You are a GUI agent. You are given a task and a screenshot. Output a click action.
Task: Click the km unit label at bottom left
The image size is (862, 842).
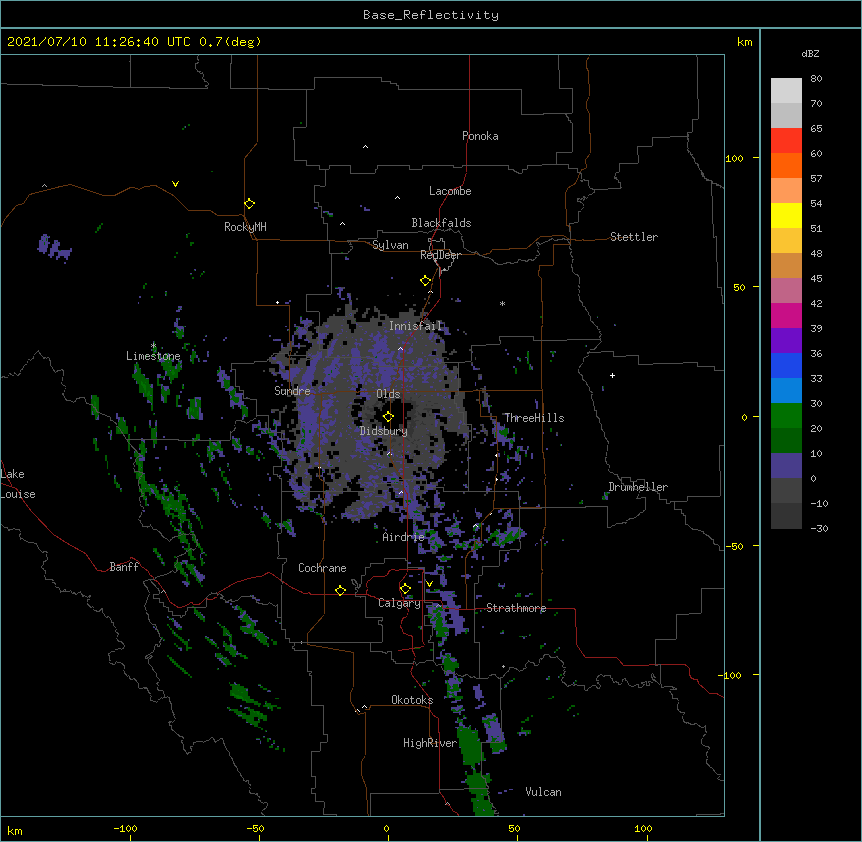[x=15, y=830]
